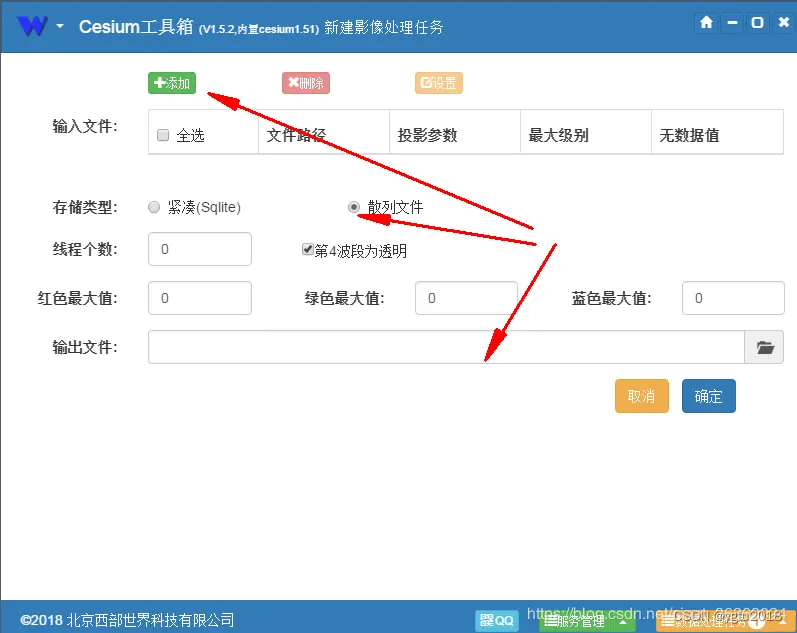Open the W logo application menu
Screen dimensions: 797x633
(x=32, y=25)
